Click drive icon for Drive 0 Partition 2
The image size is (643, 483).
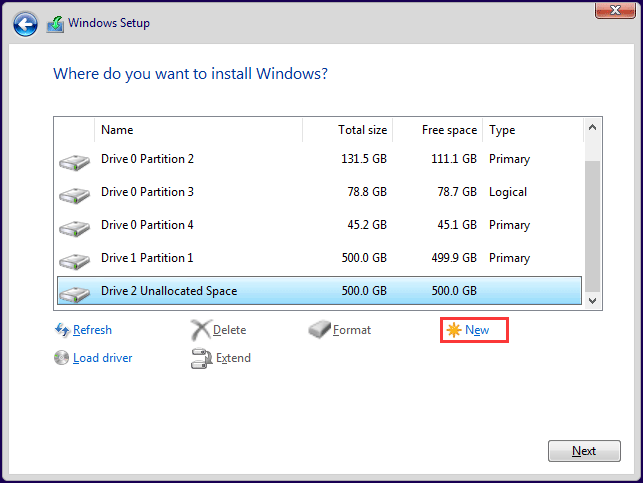74,162
